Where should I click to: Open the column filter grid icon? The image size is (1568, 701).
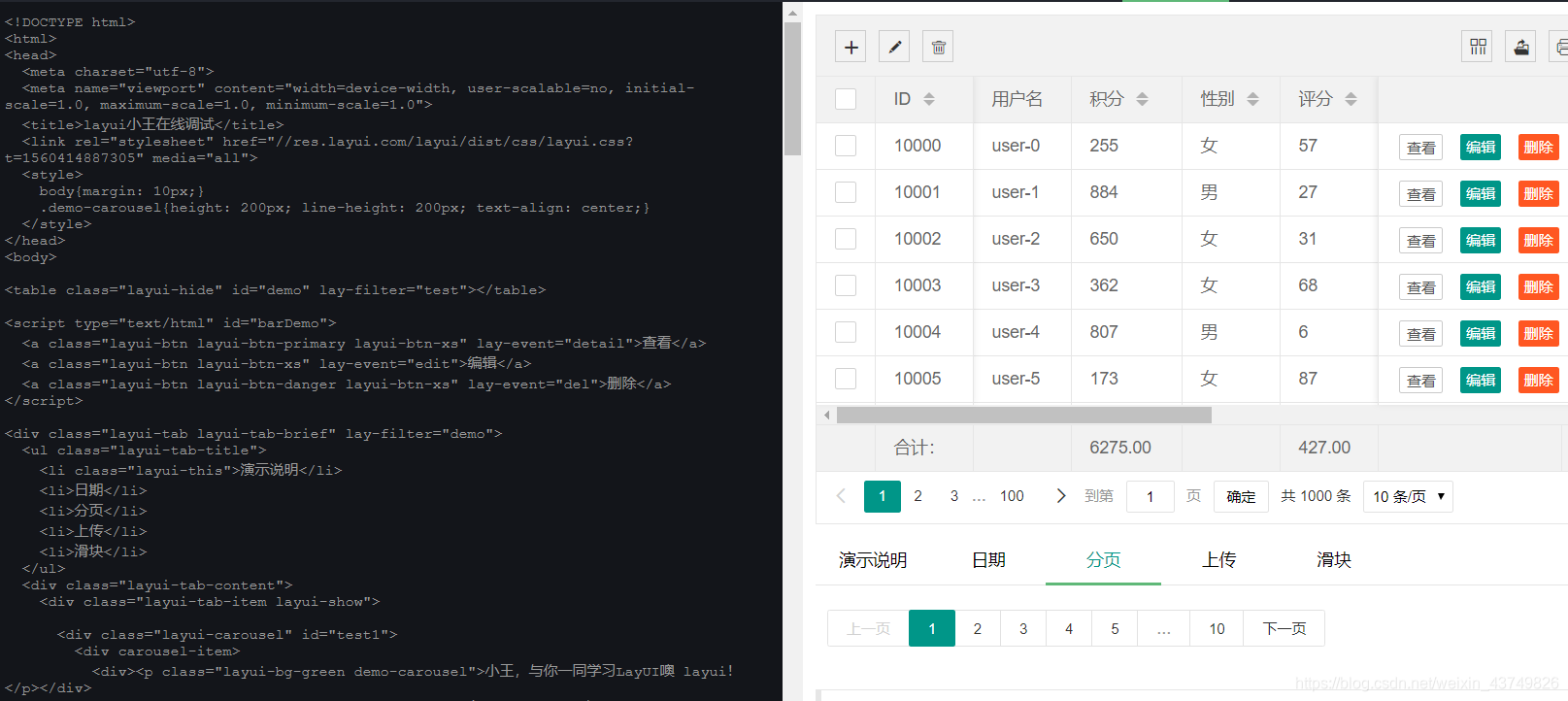pyautogui.click(x=1478, y=47)
